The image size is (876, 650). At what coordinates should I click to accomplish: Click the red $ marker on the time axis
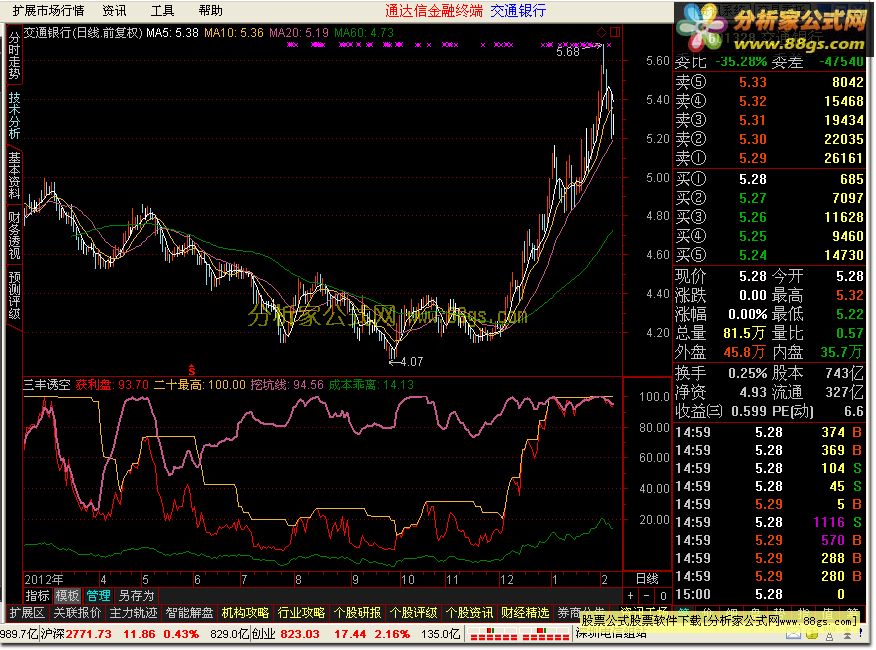pos(192,369)
